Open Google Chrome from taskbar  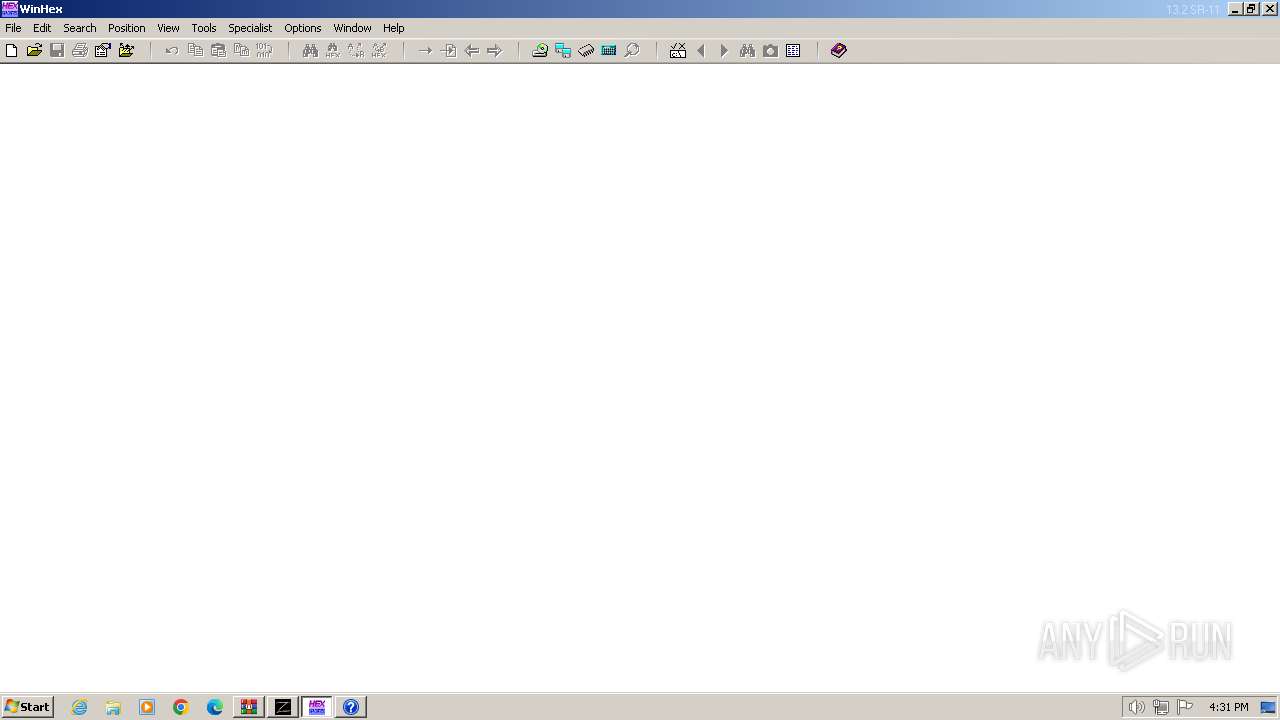(181, 707)
